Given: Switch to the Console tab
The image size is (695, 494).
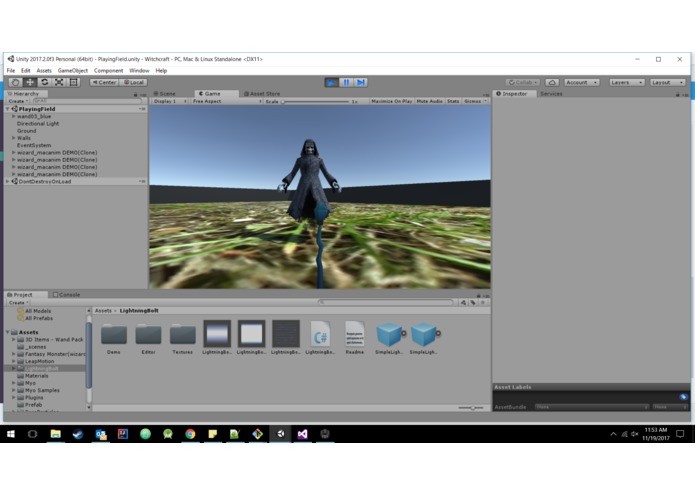Looking at the screenshot, I should (x=66, y=295).
